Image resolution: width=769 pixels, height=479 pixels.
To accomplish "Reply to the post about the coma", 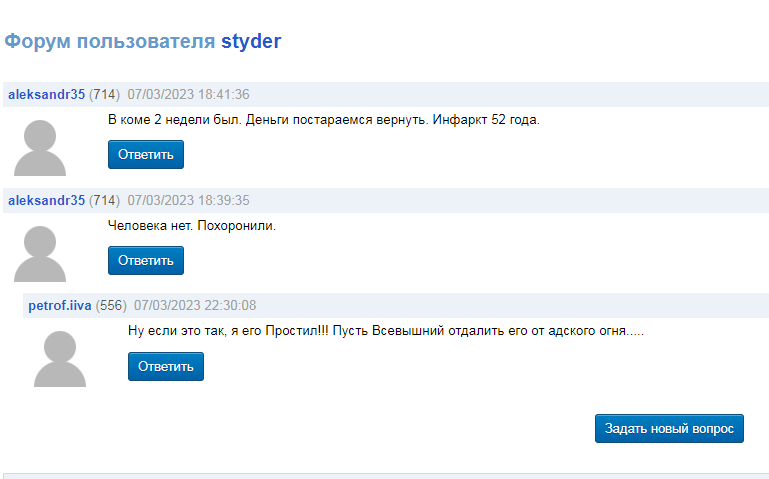I will pos(146,154).
